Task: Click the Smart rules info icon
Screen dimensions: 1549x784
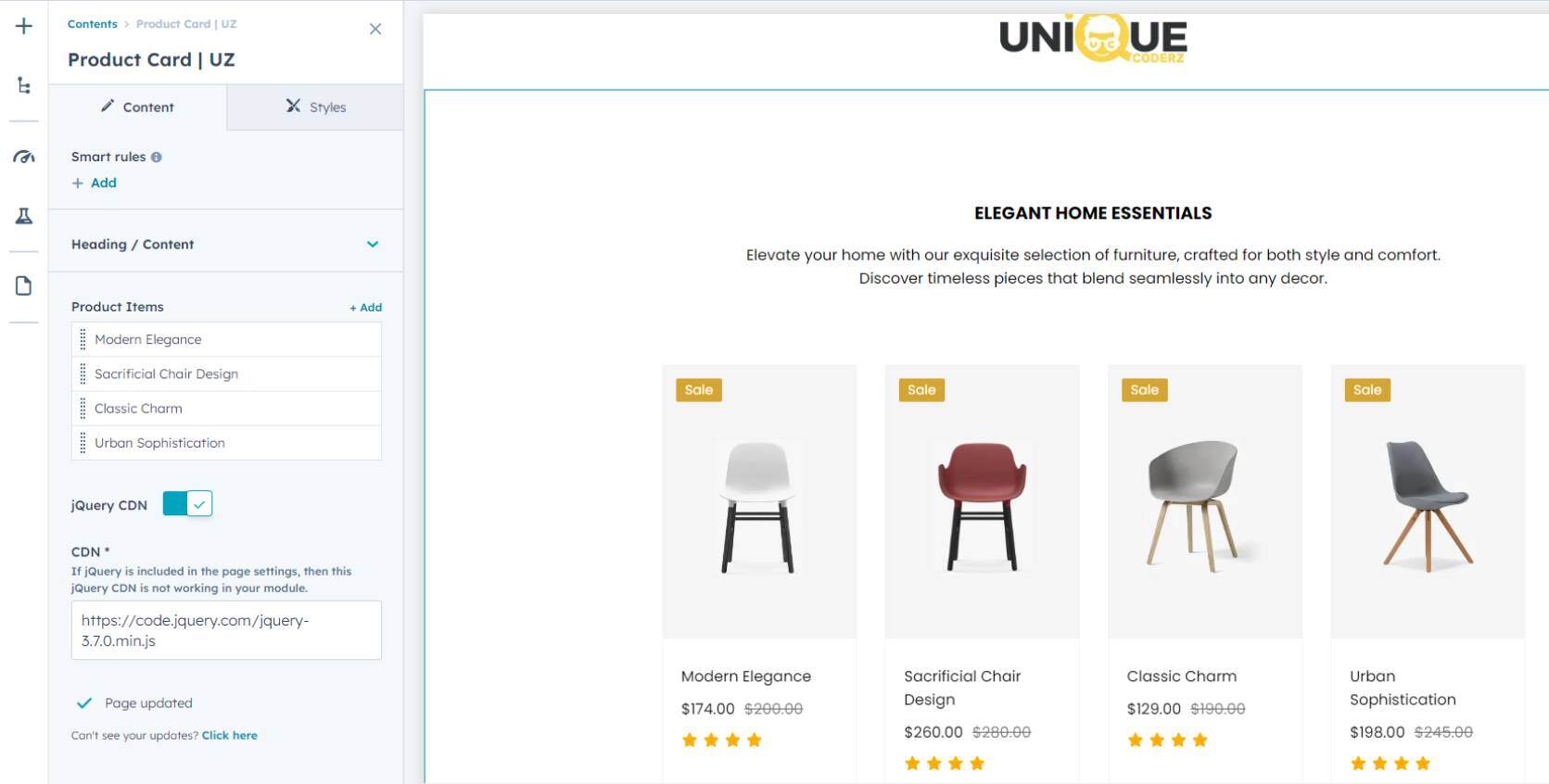Action: click(x=157, y=158)
